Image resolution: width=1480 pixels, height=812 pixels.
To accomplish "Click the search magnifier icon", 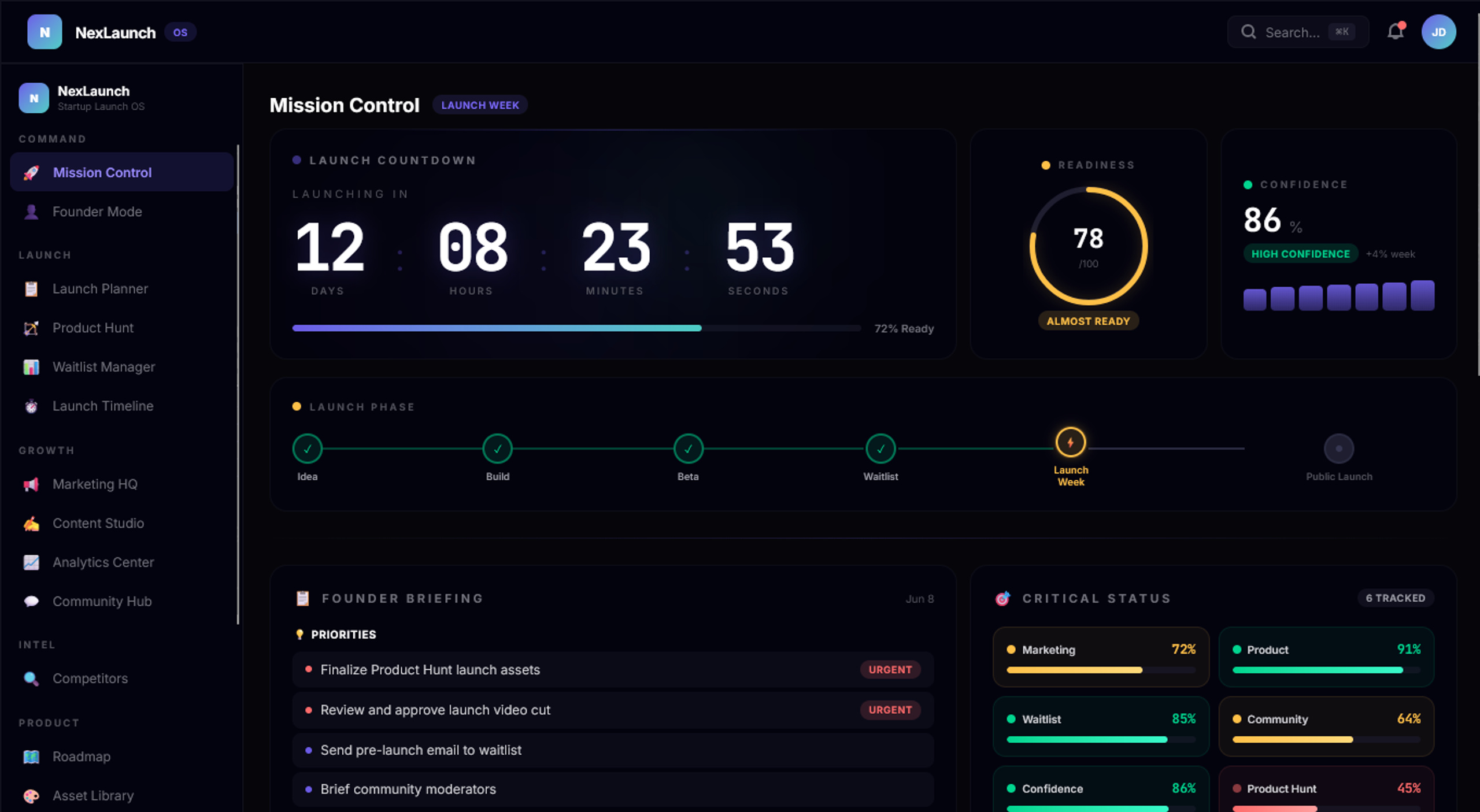I will [x=1248, y=32].
